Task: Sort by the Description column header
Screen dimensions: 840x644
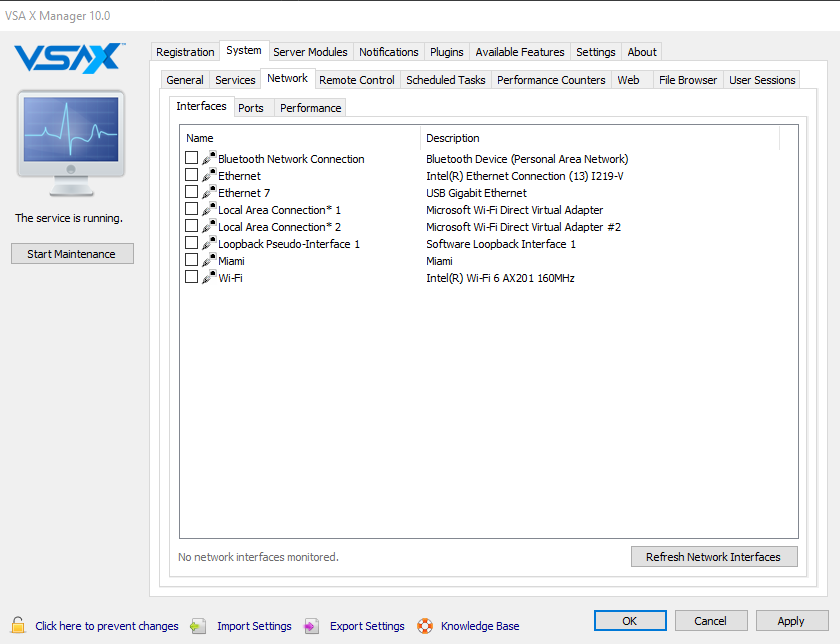Action: tap(600, 138)
